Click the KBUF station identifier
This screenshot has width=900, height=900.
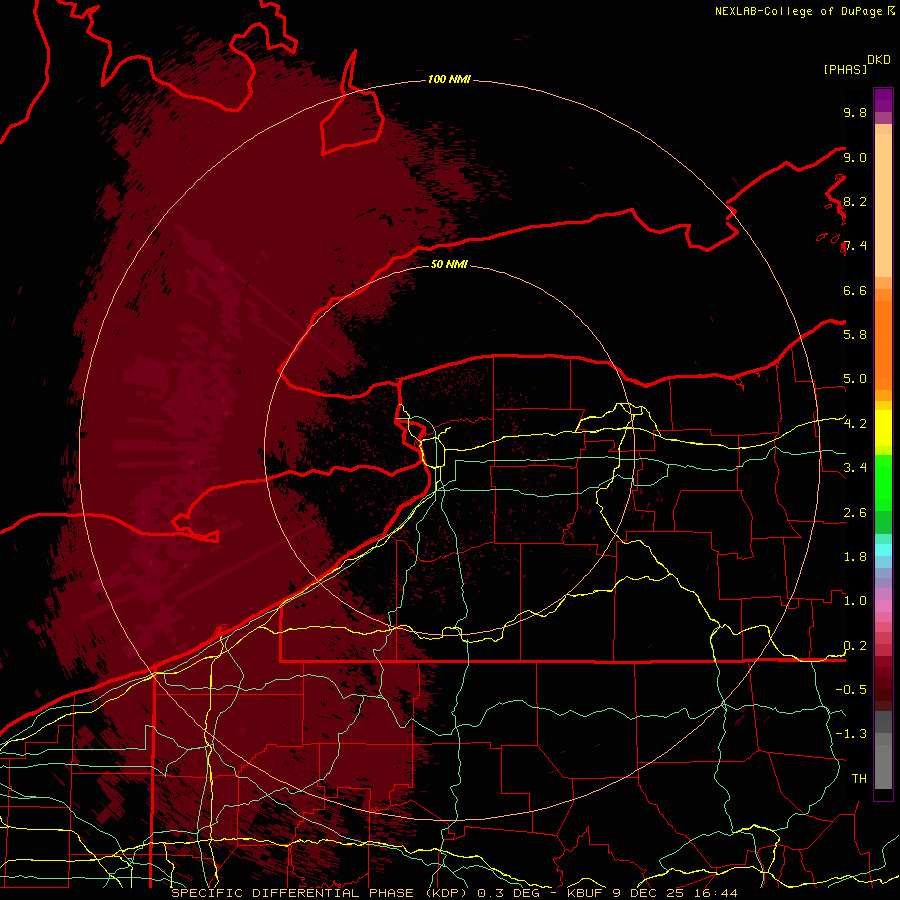pyautogui.click(x=584, y=893)
